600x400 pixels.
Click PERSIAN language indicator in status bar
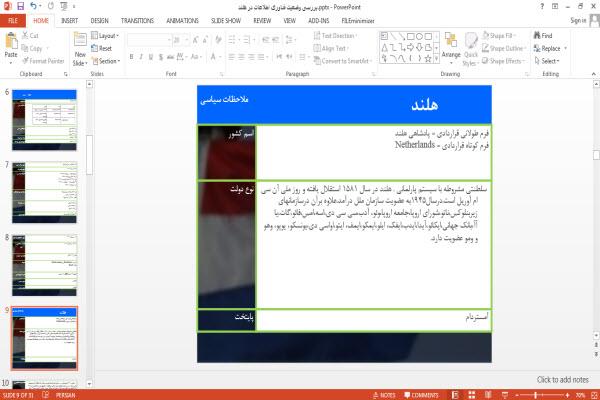click(x=65, y=395)
